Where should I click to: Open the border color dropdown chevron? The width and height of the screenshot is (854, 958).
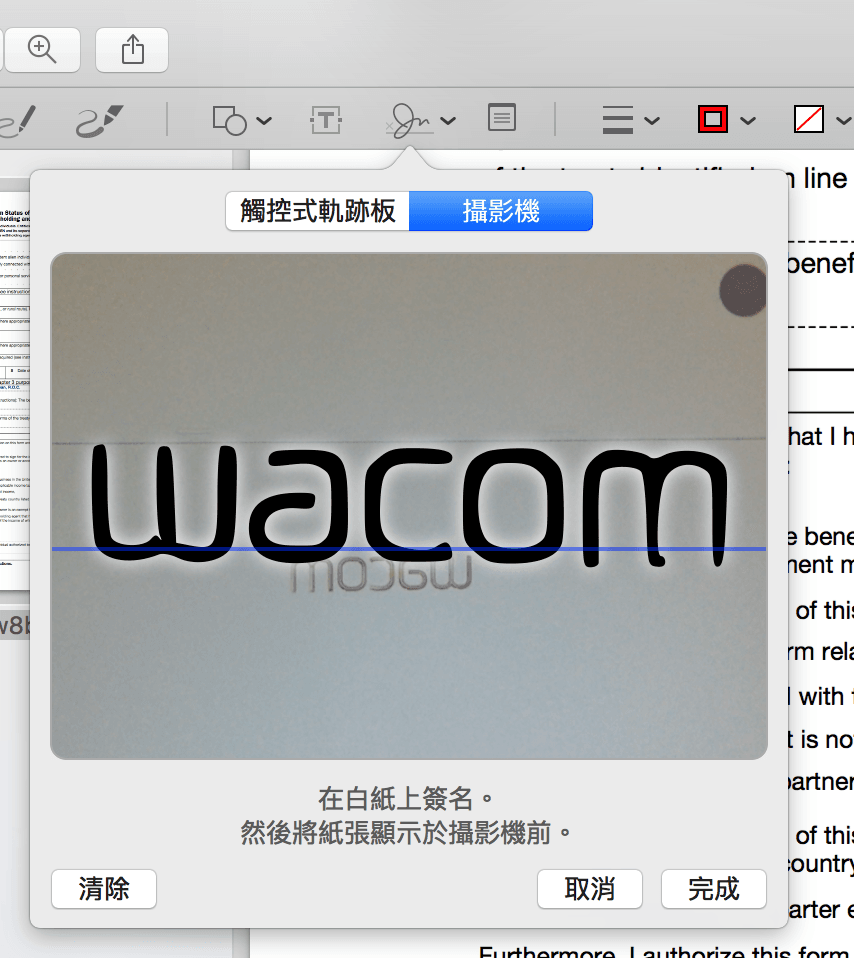coord(748,120)
